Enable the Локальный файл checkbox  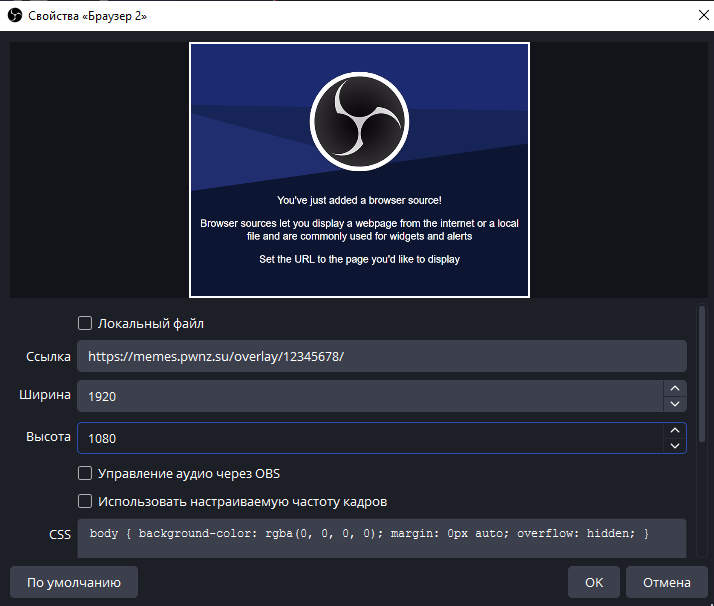coord(85,323)
